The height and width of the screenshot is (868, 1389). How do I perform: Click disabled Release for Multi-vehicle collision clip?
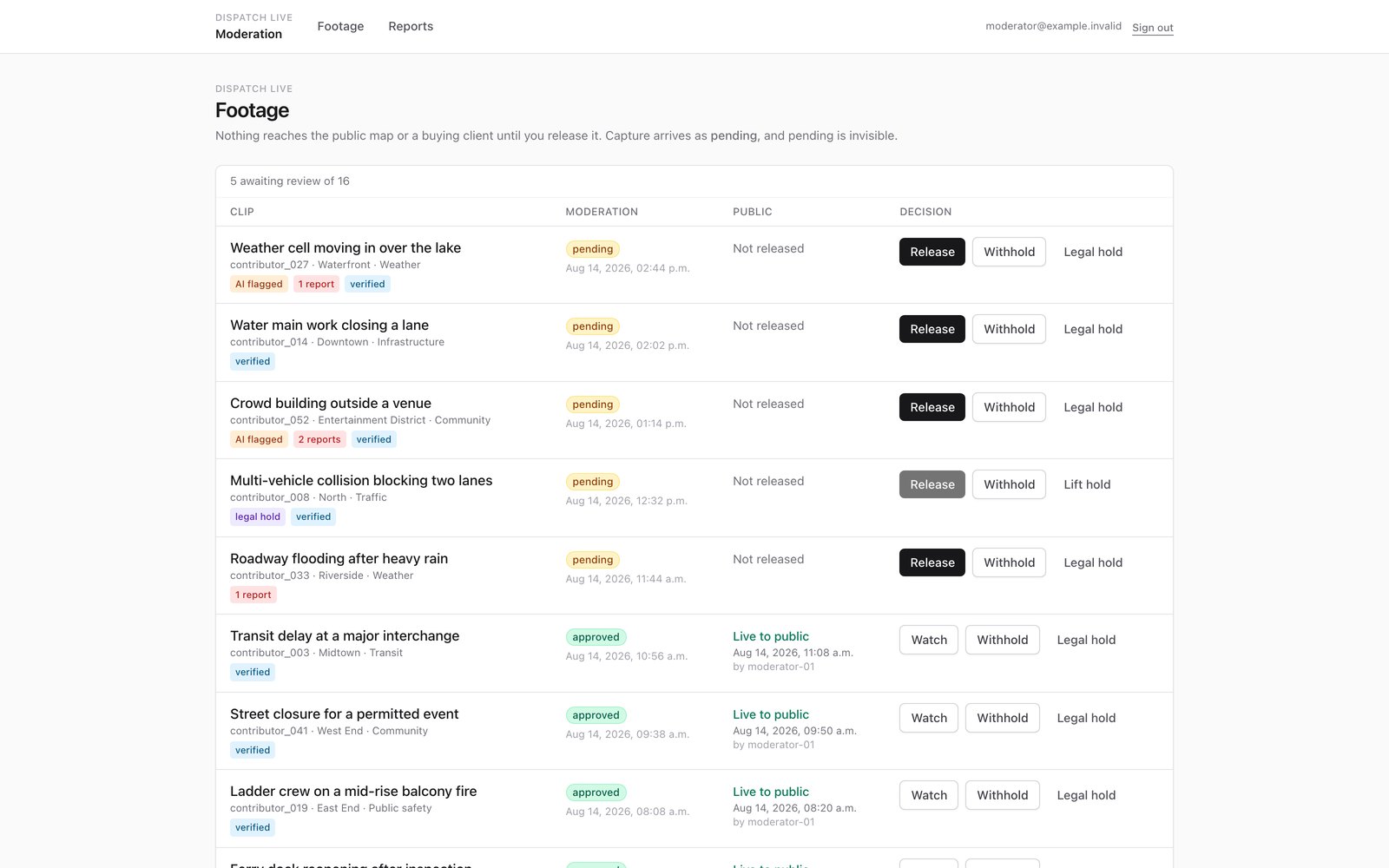(x=932, y=484)
